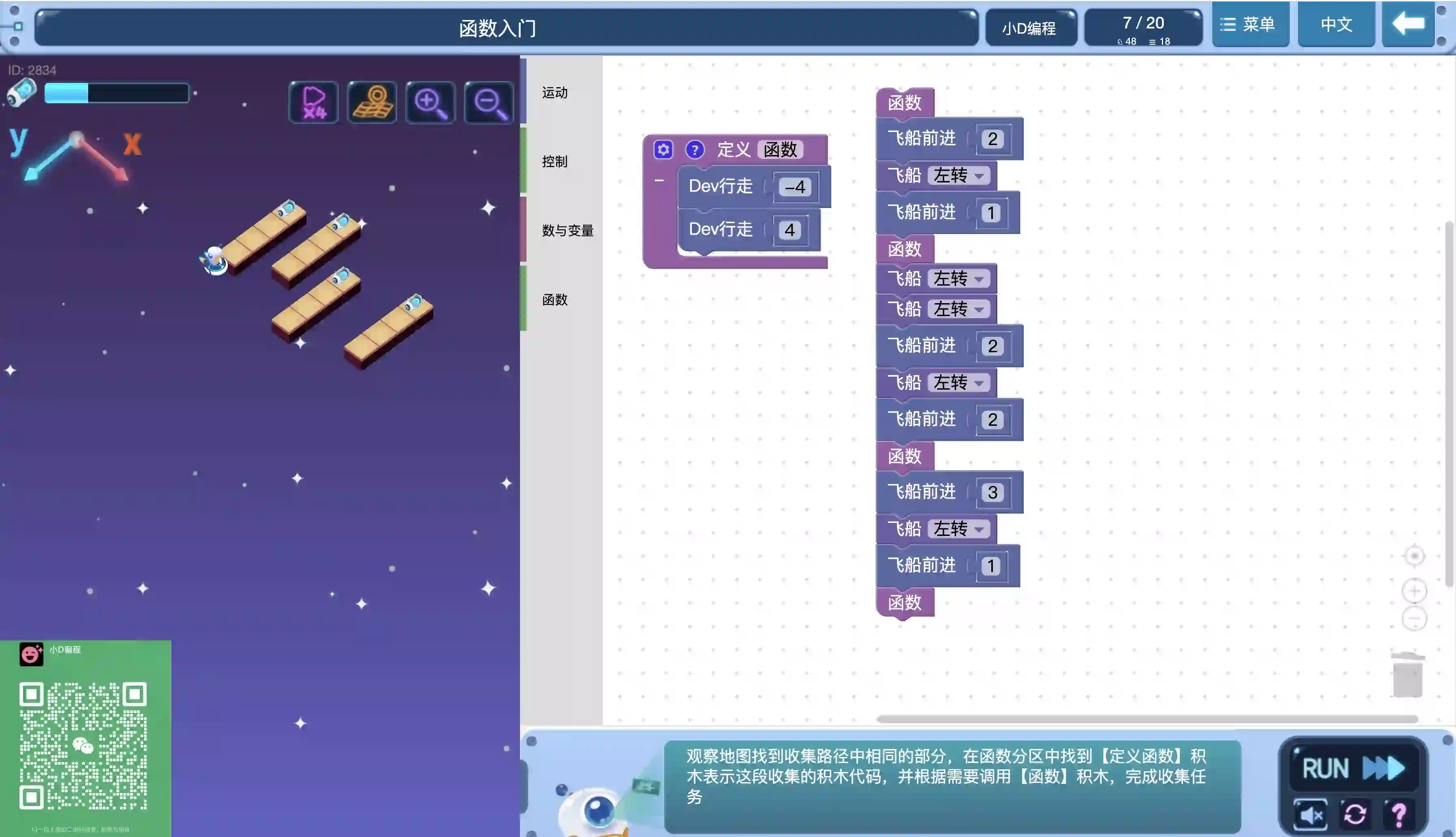Open the 函数 block category
The height and width of the screenshot is (837, 1456).
click(555, 299)
